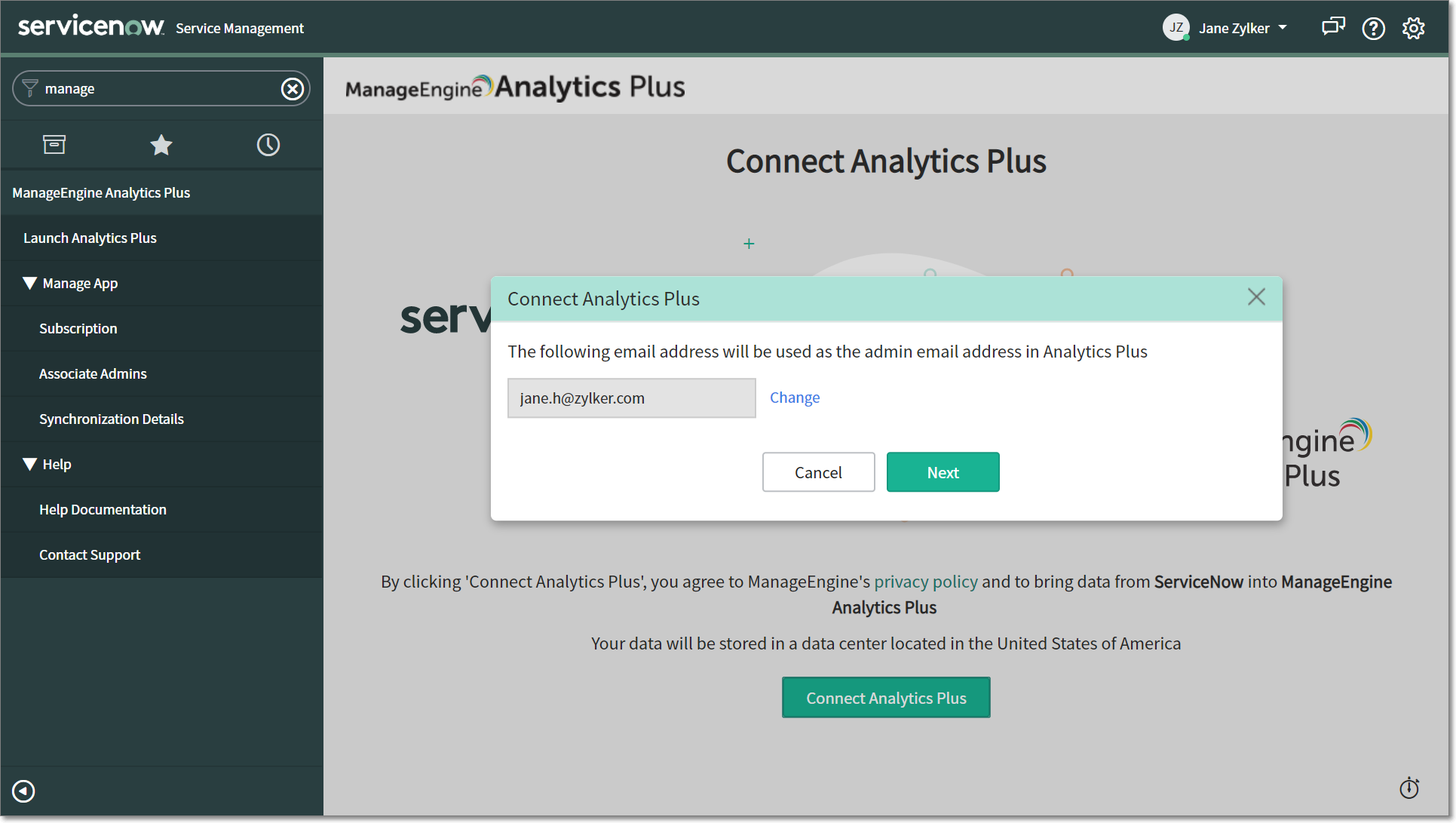Image resolution: width=1456 pixels, height=823 pixels.
Task: Open the Connect chat sidebar icon
Action: click(x=1332, y=28)
